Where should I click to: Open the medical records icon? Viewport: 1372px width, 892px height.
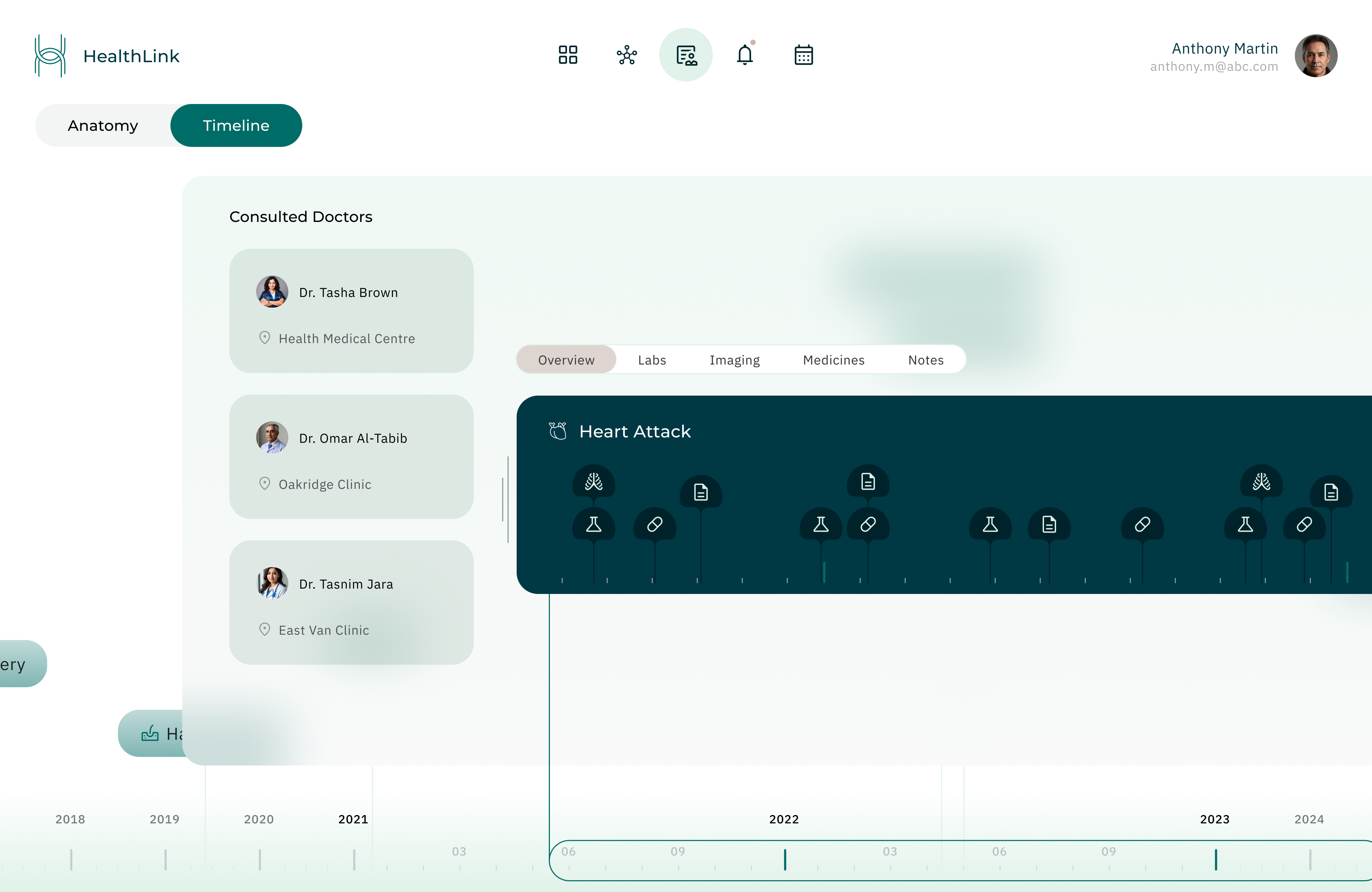point(685,55)
